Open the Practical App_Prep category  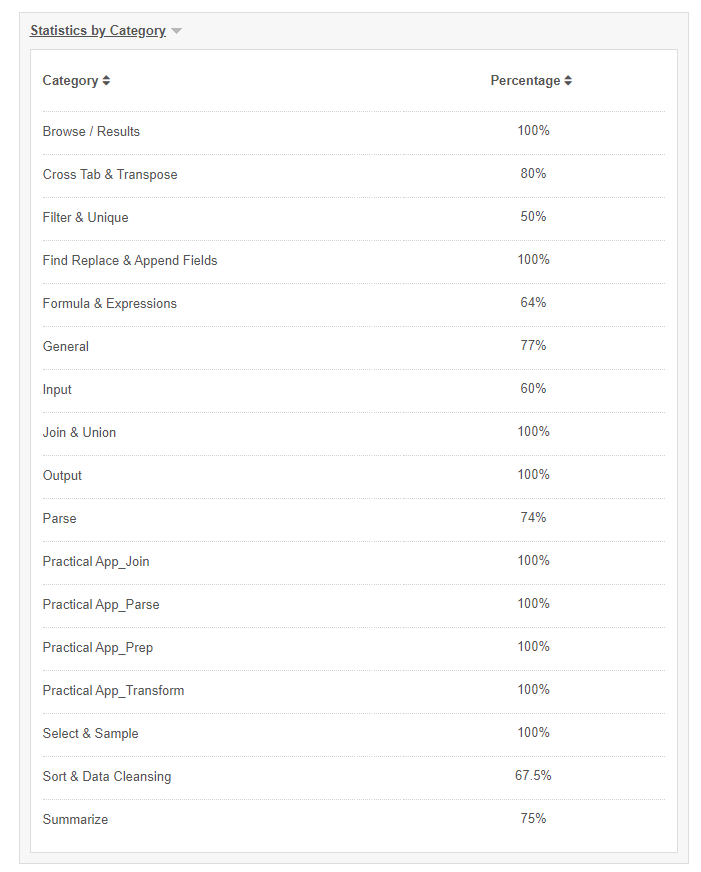point(97,647)
